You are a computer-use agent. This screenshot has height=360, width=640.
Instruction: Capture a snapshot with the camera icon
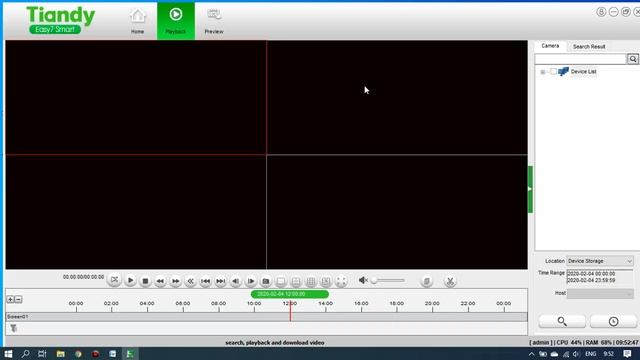coord(266,281)
